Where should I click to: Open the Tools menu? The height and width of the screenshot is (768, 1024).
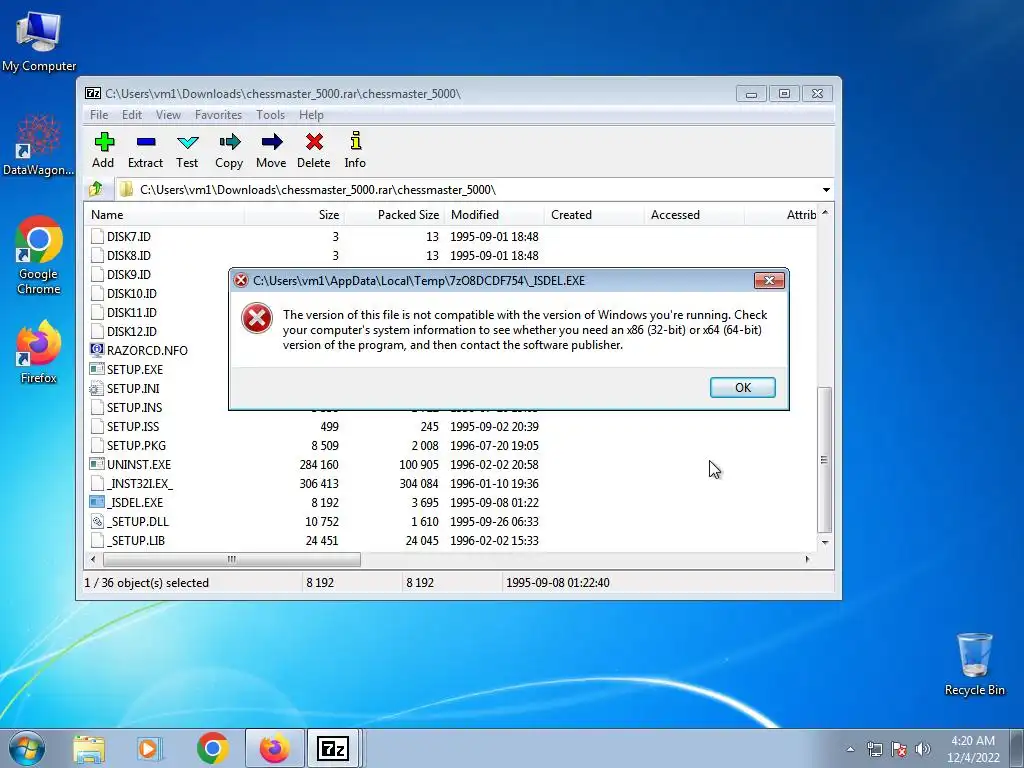click(270, 115)
